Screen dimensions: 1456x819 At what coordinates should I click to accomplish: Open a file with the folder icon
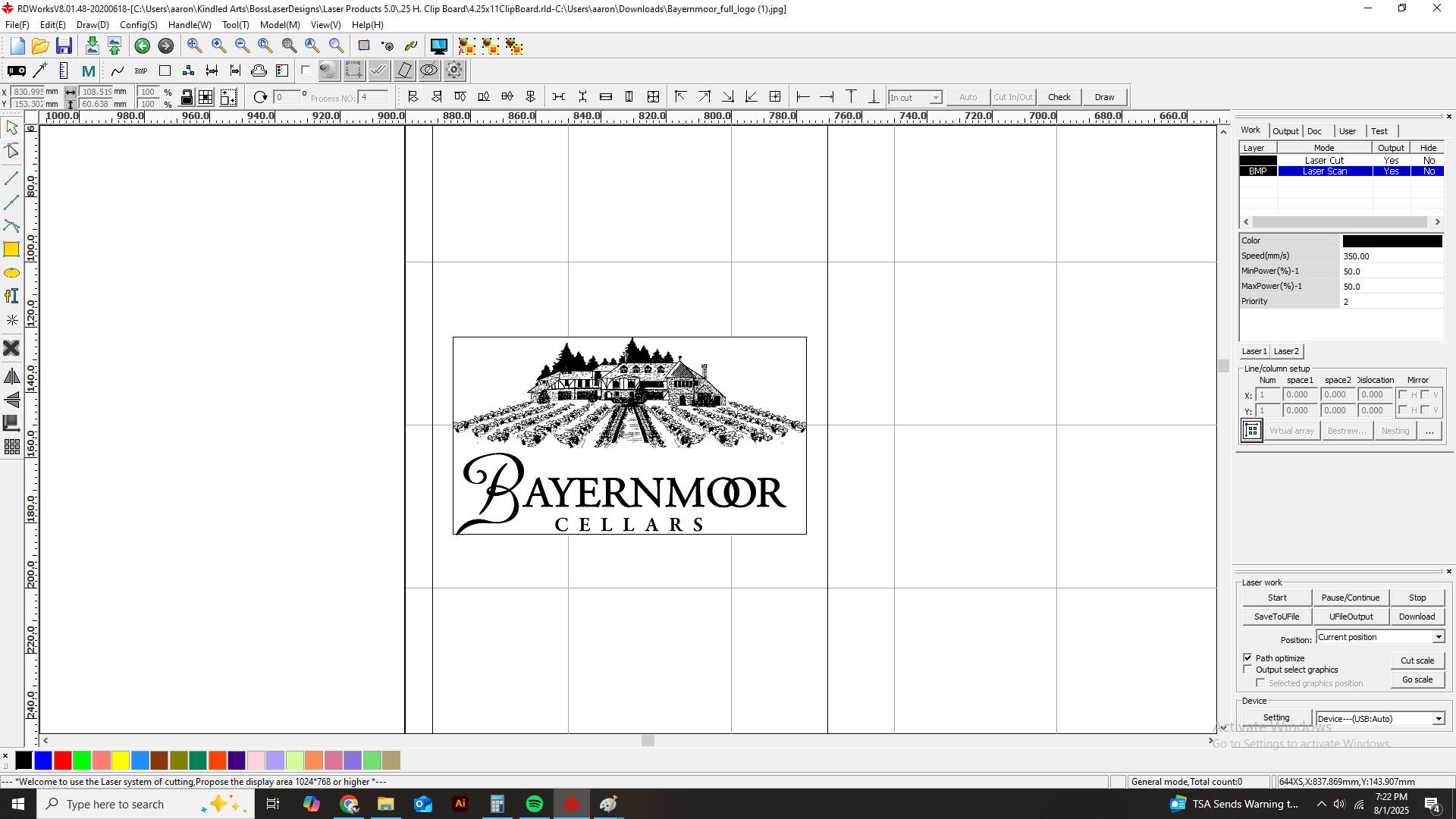[40, 46]
